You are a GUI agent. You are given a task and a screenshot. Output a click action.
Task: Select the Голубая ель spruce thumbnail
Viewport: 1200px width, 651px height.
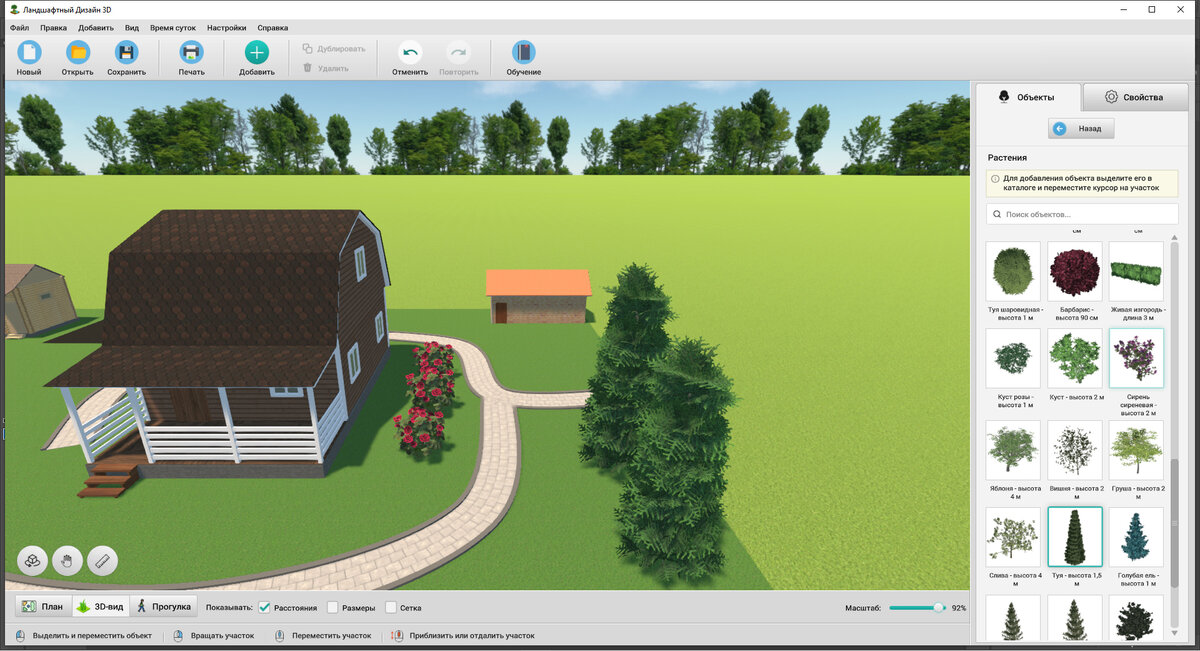click(1136, 538)
